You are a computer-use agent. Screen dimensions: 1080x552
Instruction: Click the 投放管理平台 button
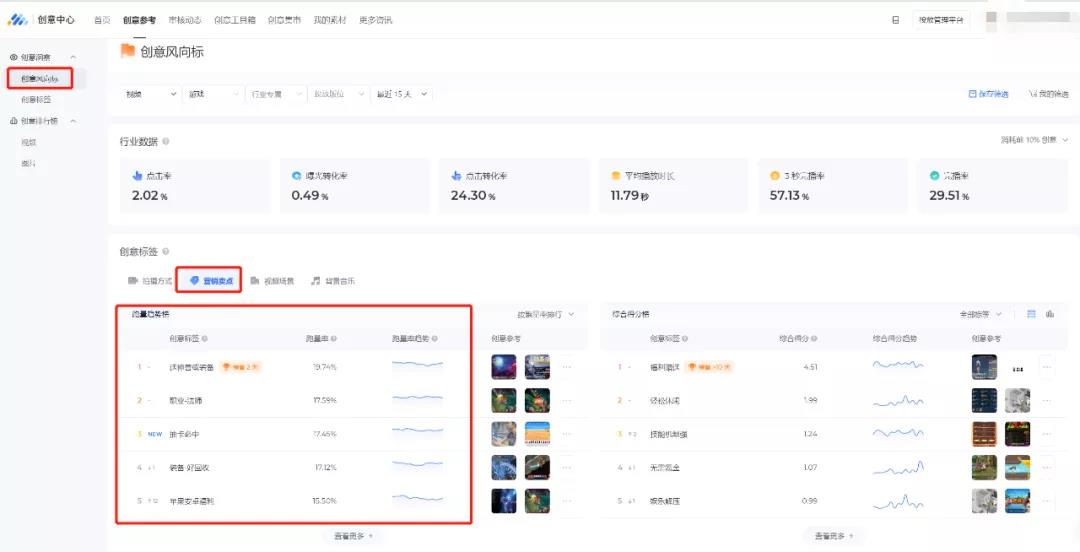[942, 20]
